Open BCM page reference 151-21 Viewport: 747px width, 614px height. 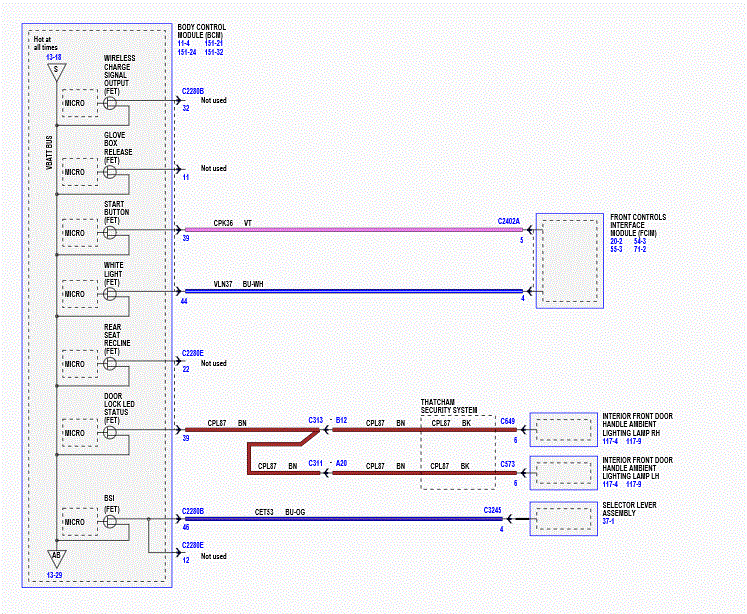coord(214,43)
